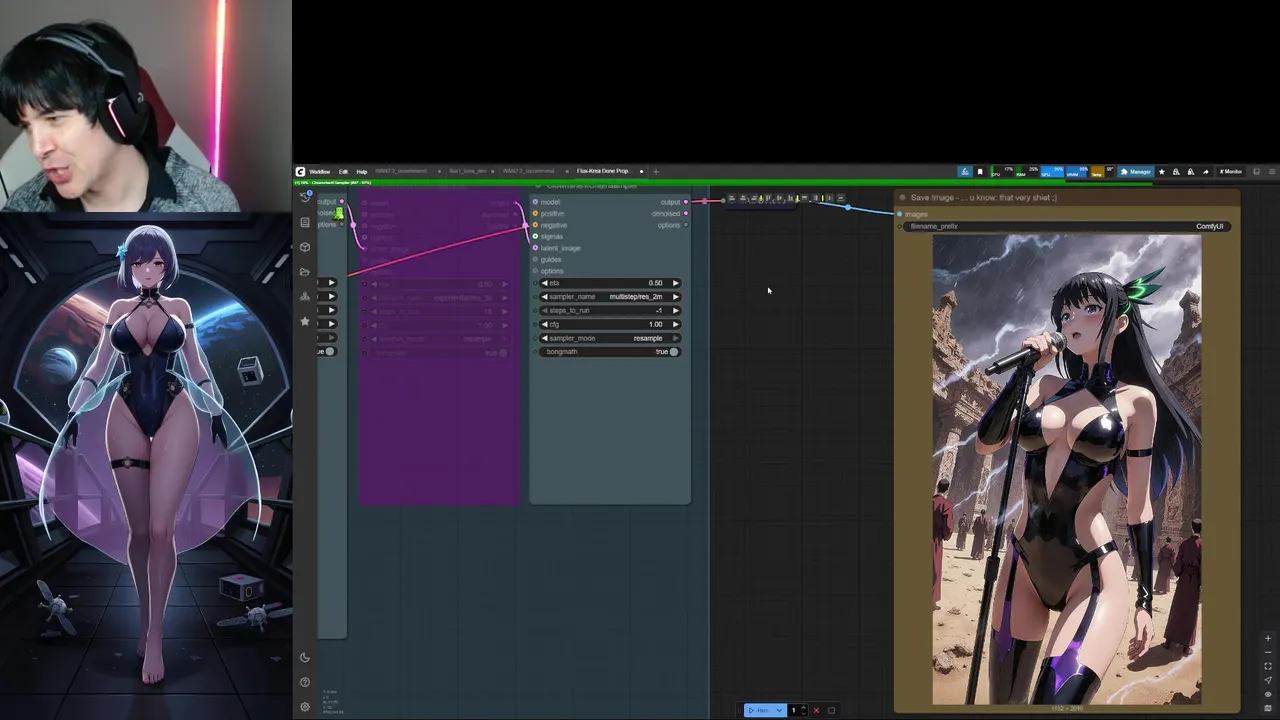Screen dimensions: 1280x720
Task: Click the ComfyUI logo icon
Action: click(300, 171)
